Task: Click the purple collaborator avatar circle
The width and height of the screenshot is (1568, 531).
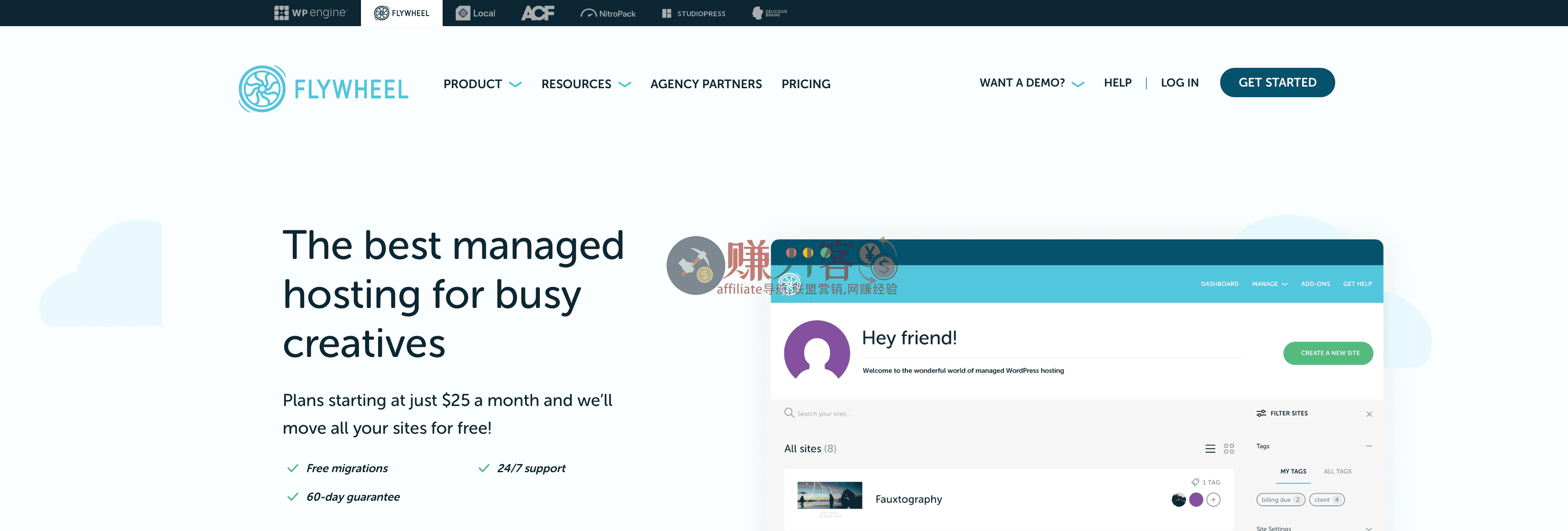Action: (1196, 500)
